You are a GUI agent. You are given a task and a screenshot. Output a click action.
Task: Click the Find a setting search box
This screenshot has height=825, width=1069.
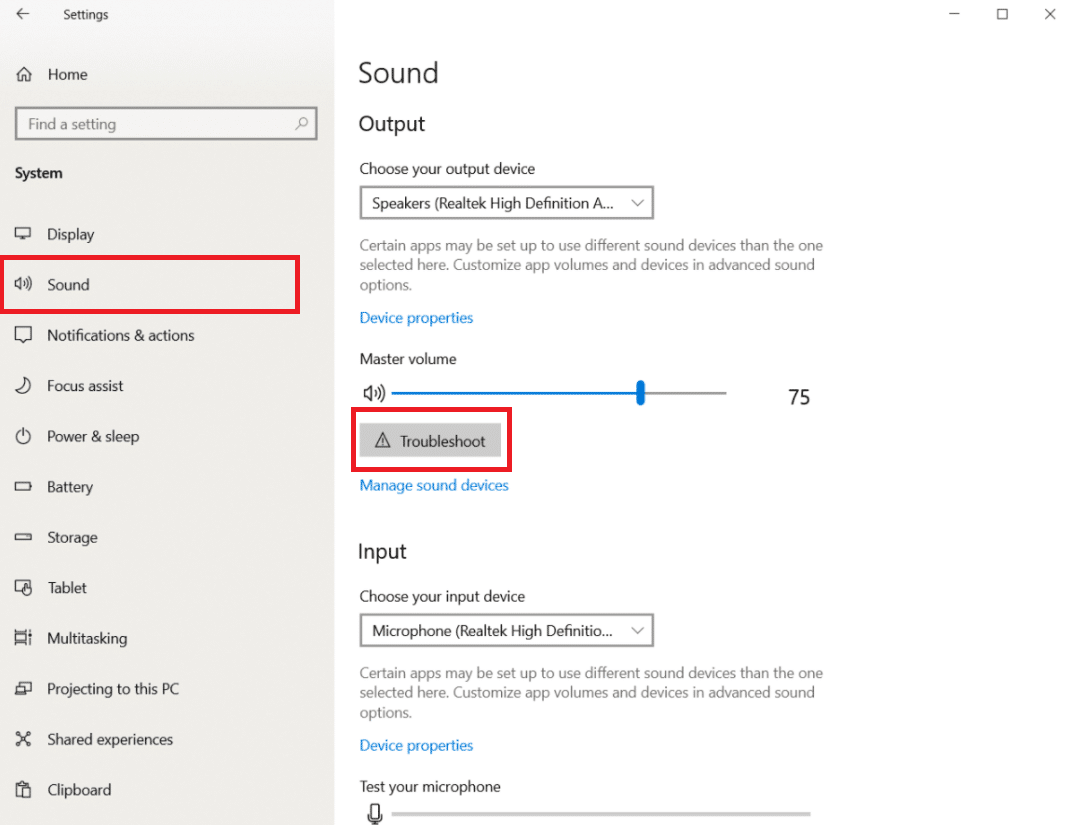(x=166, y=123)
